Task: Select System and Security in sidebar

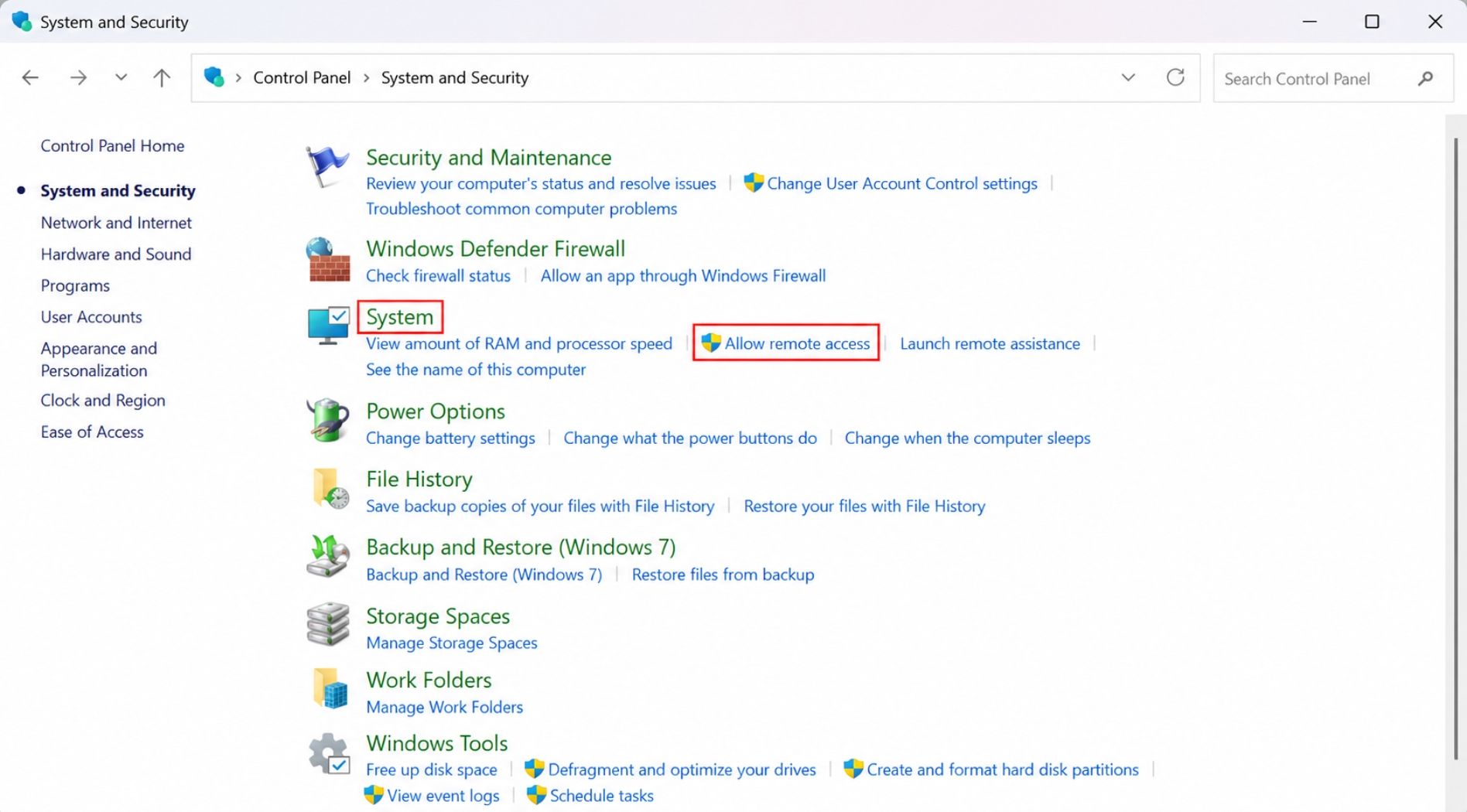Action: [118, 190]
